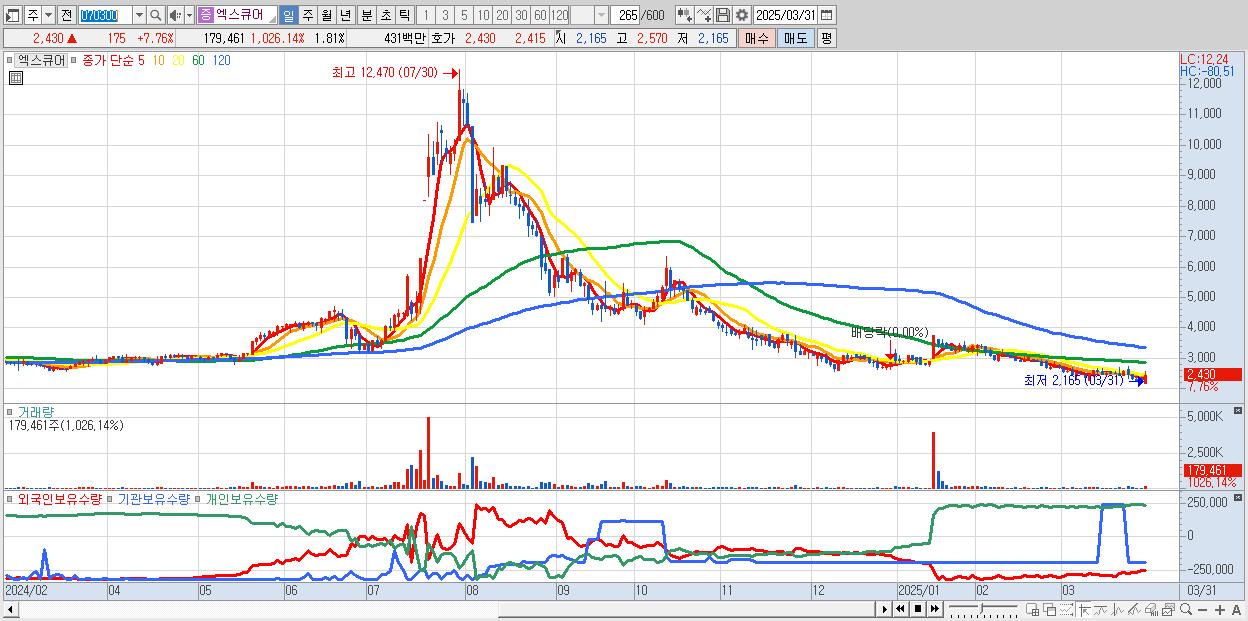Open the 주 market type dropdown arrow
The width and height of the screenshot is (1248, 621).
(48, 15)
